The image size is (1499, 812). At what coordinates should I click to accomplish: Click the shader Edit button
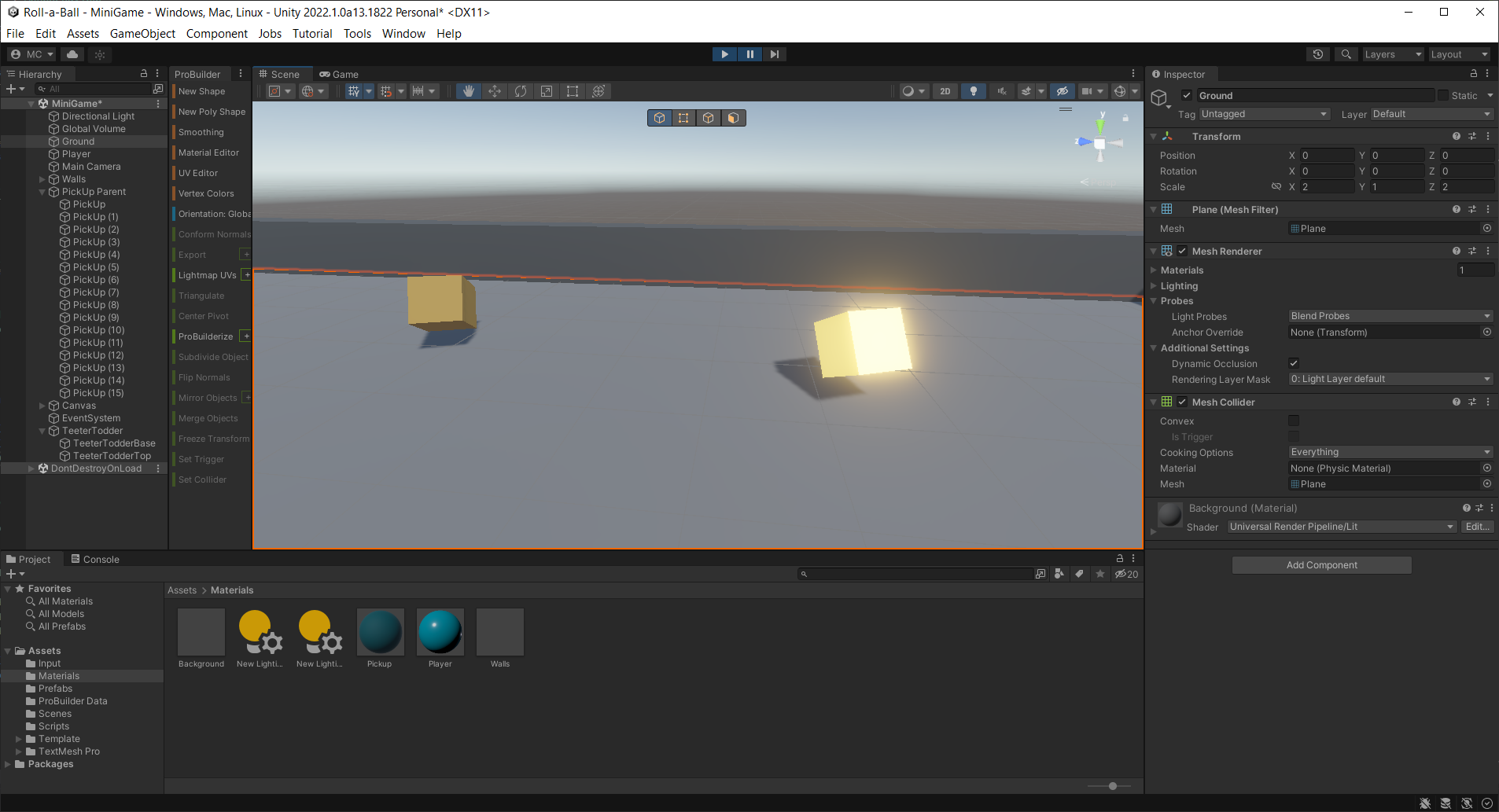tap(1477, 527)
